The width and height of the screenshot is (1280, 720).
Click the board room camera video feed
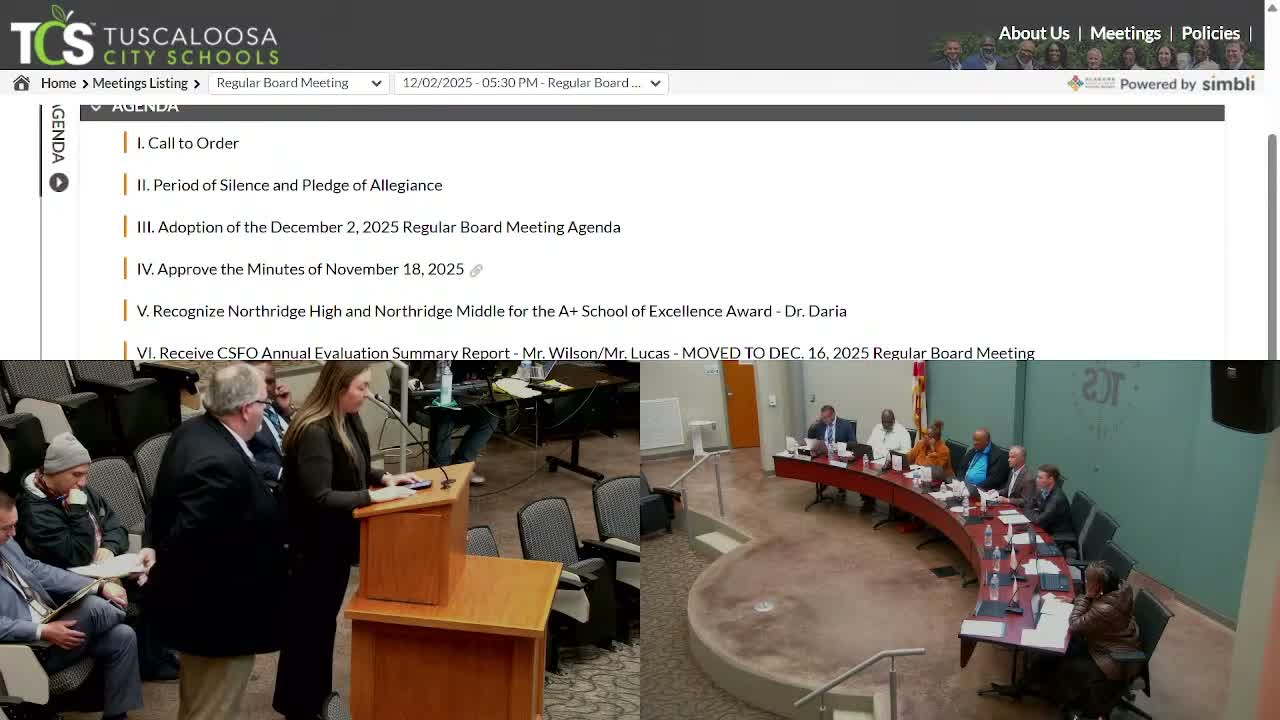[x=960, y=540]
